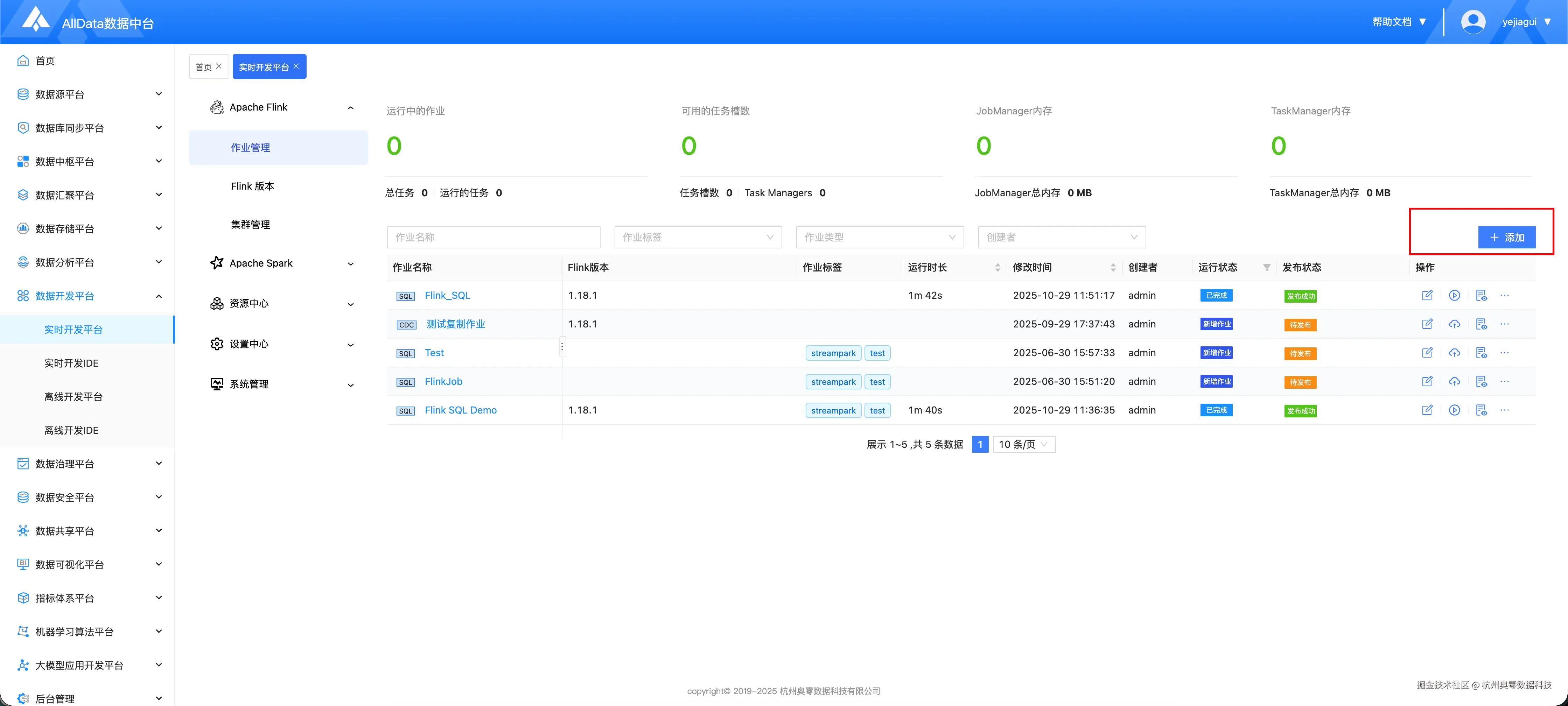Click the 运行状态 column filter icon
This screenshot has width=1568, height=706.
[1267, 268]
